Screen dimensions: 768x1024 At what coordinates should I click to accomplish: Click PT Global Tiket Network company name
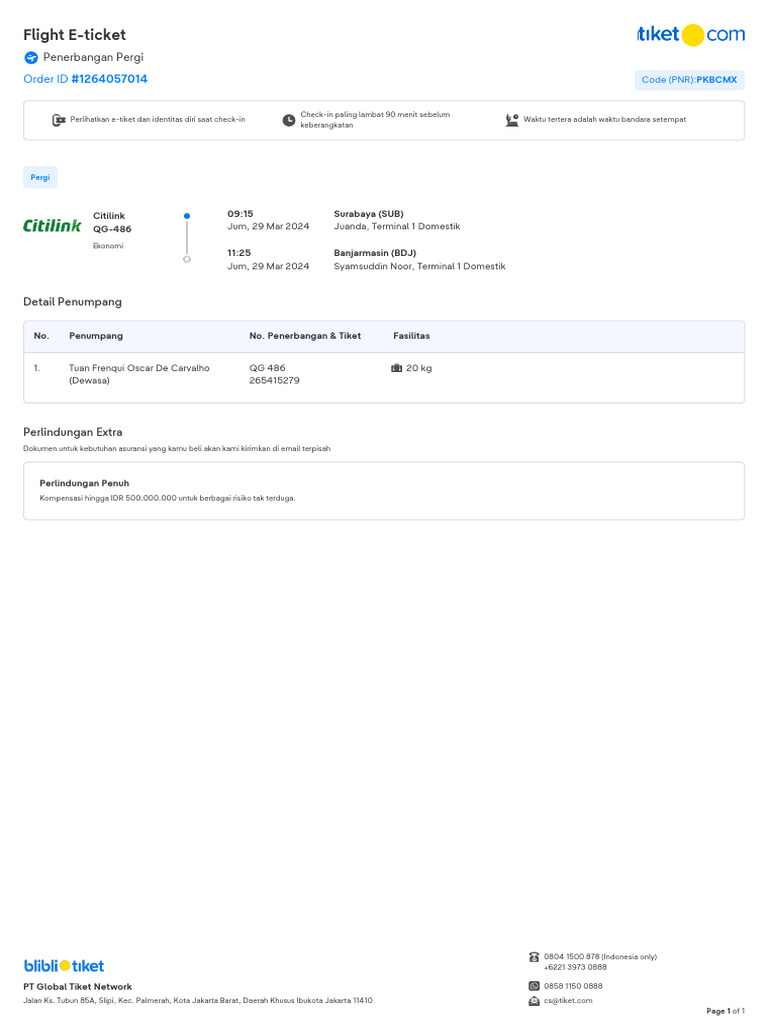tap(78, 987)
